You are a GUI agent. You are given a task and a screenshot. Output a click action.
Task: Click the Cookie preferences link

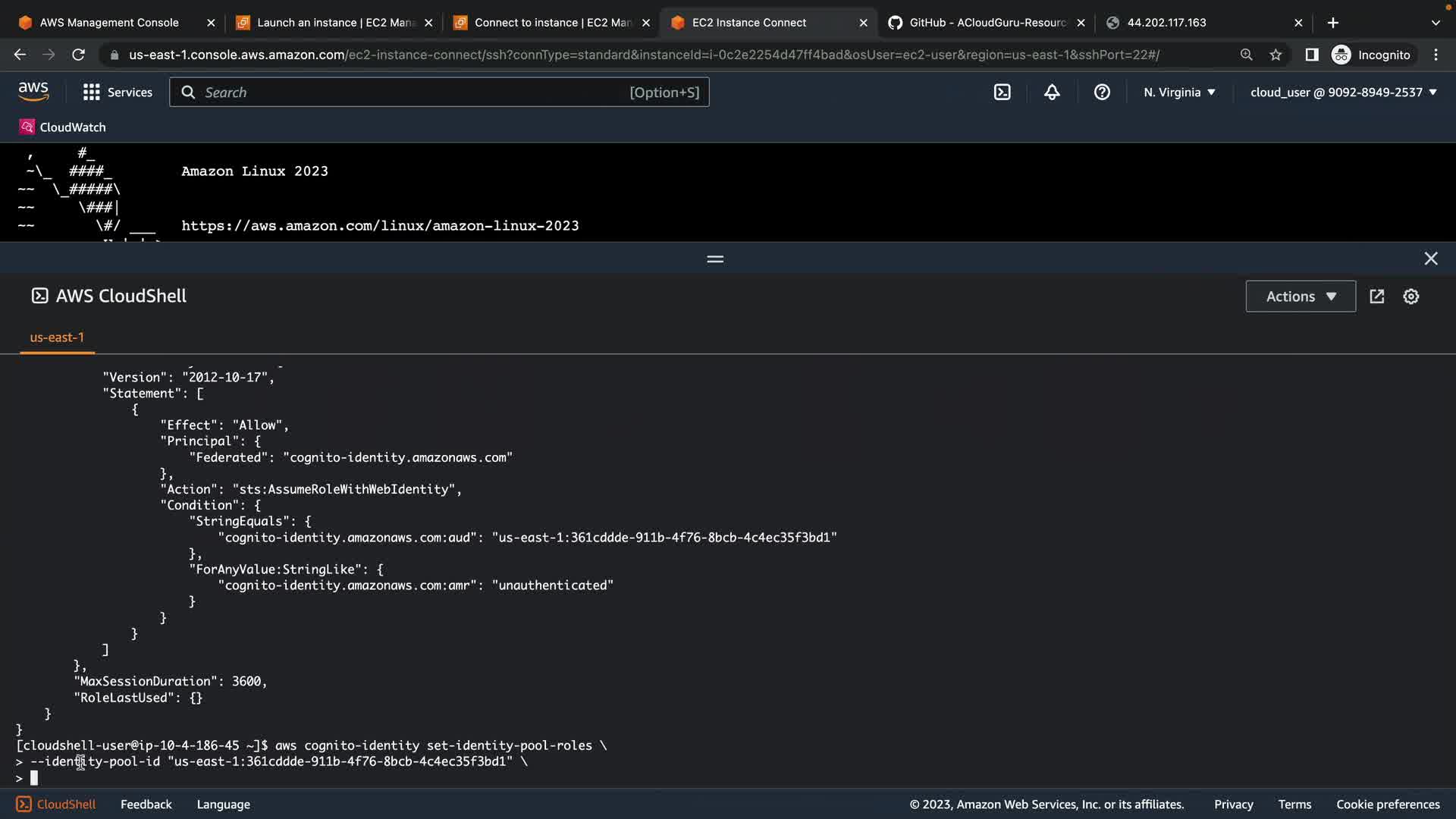tap(1387, 804)
